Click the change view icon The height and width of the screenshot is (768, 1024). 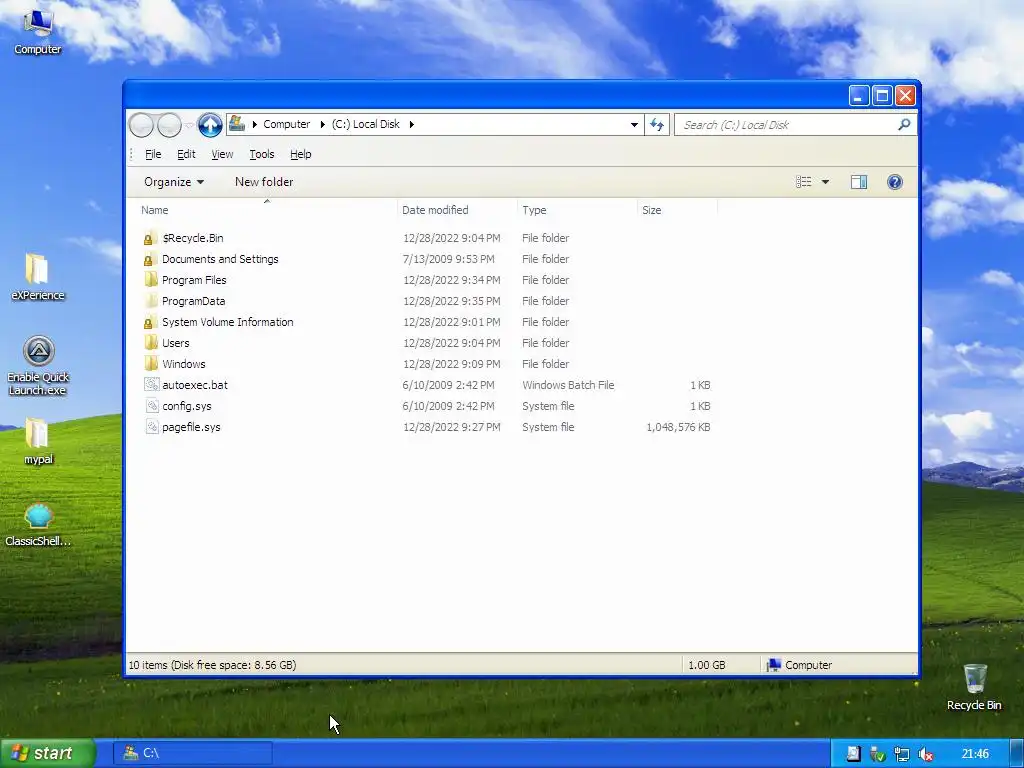coord(803,182)
